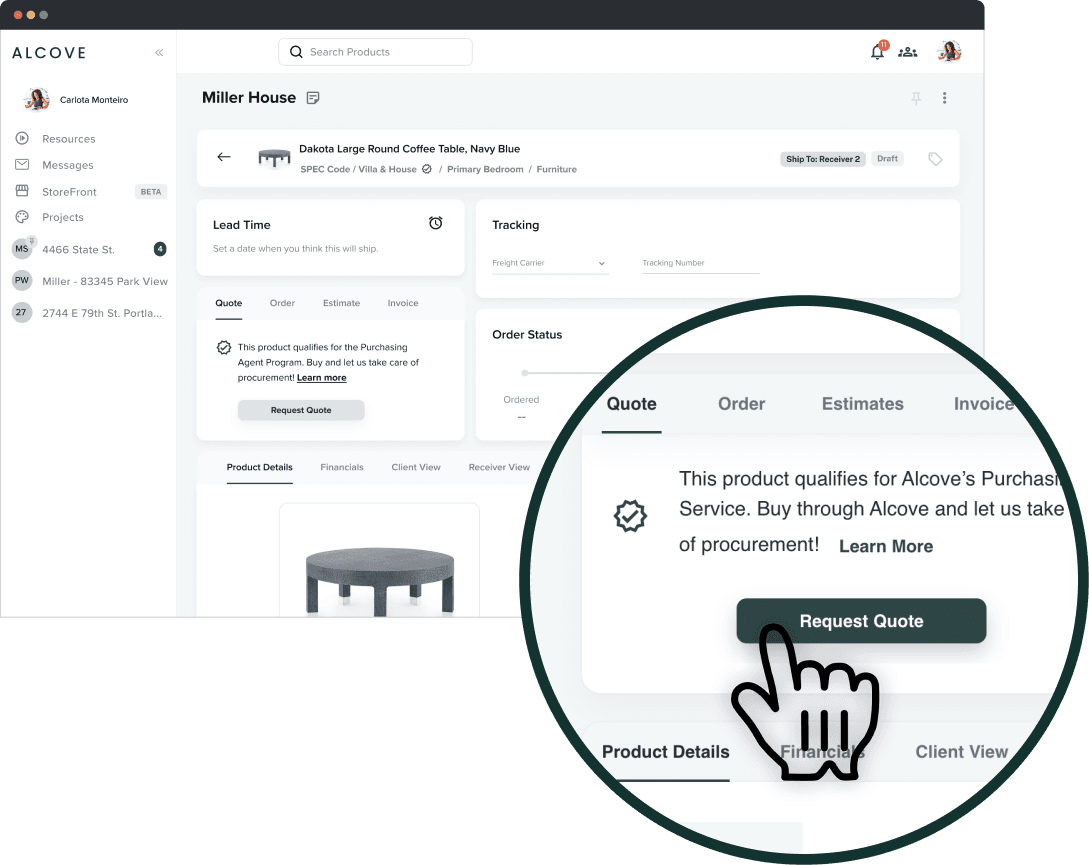Select the 4466 State St. project
Image resolution: width=1089 pixels, height=865 pixels.
tap(78, 249)
